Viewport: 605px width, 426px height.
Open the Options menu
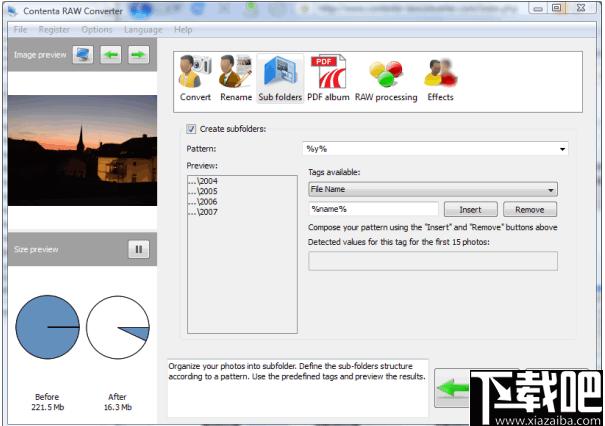pyautogui.click(x=97, y=30)
